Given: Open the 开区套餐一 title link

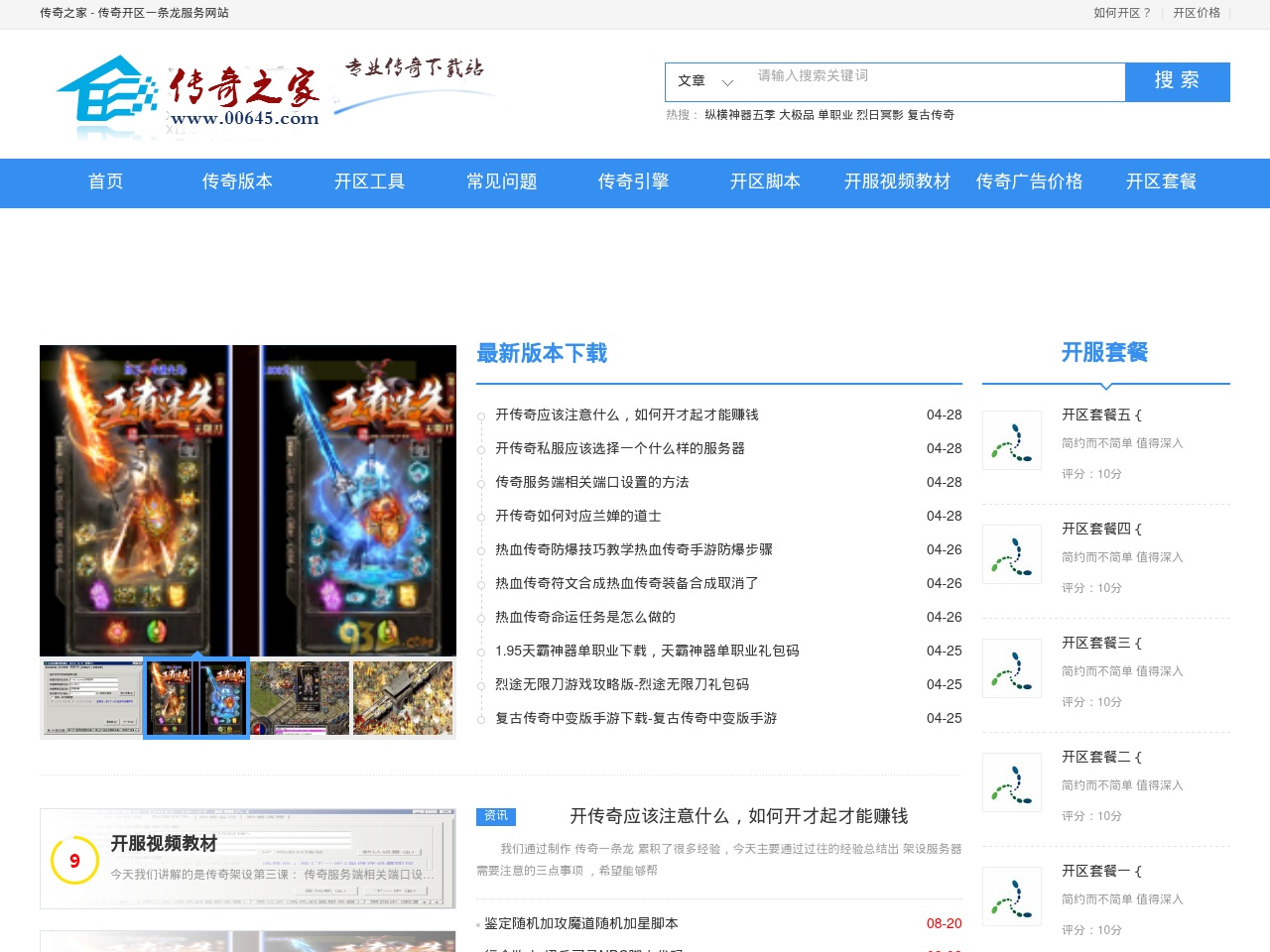Looking at the screenshot, I should click(x=1102, y=872).
